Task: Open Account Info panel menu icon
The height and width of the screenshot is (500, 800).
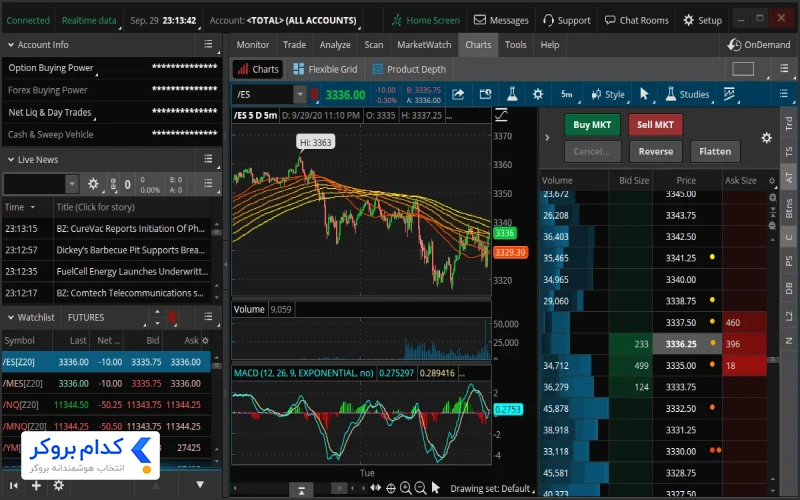Action: (208, 44)
